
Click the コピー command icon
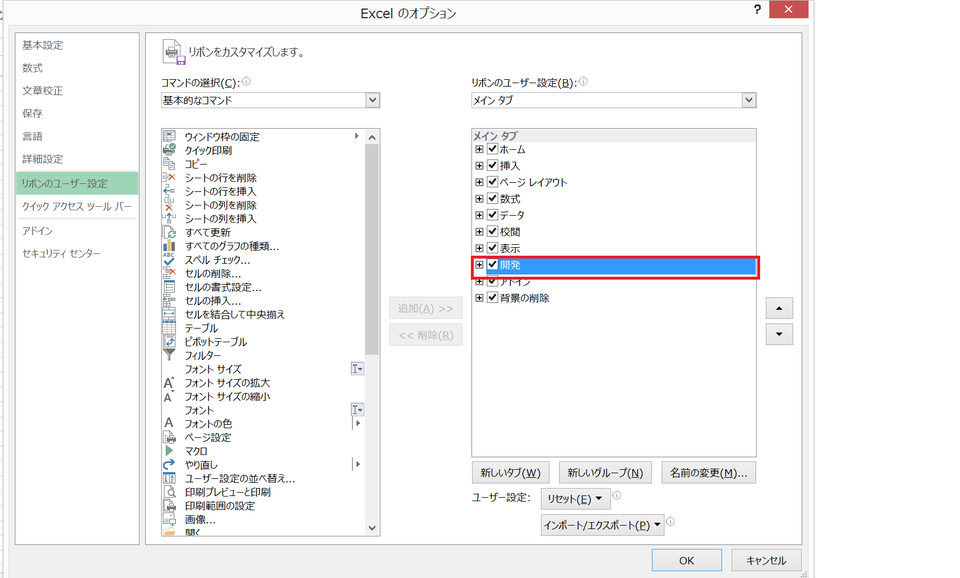[x=169, y=164]
